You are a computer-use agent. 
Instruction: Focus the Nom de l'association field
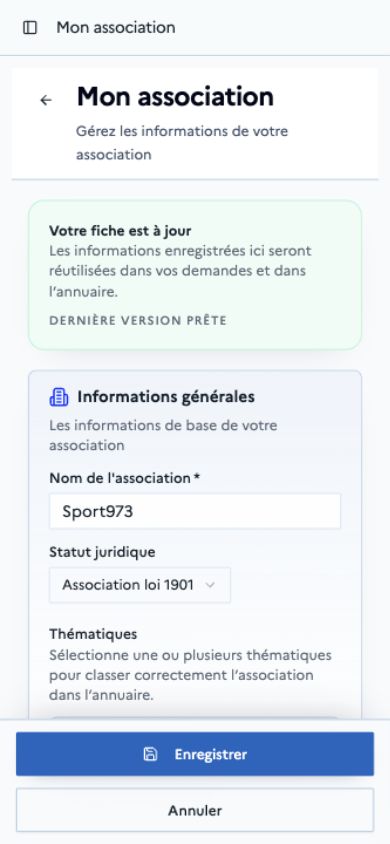click(195, 511)
